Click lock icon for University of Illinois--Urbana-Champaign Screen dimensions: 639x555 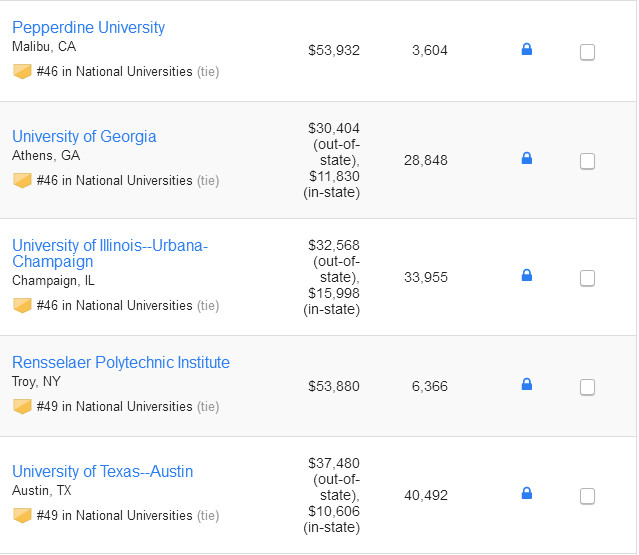click(x=527, y=275)
